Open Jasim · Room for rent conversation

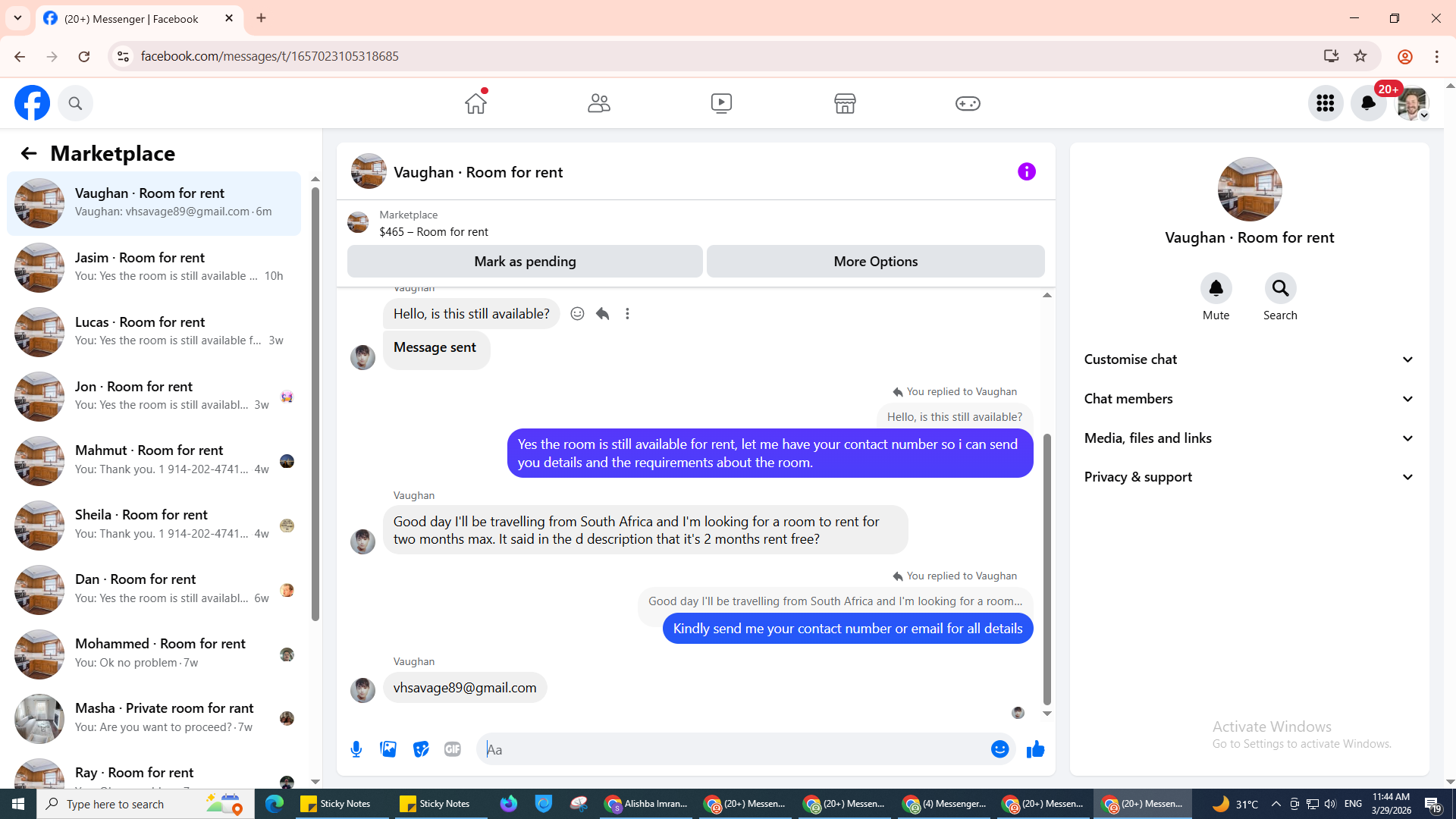(x=154, y=268)
